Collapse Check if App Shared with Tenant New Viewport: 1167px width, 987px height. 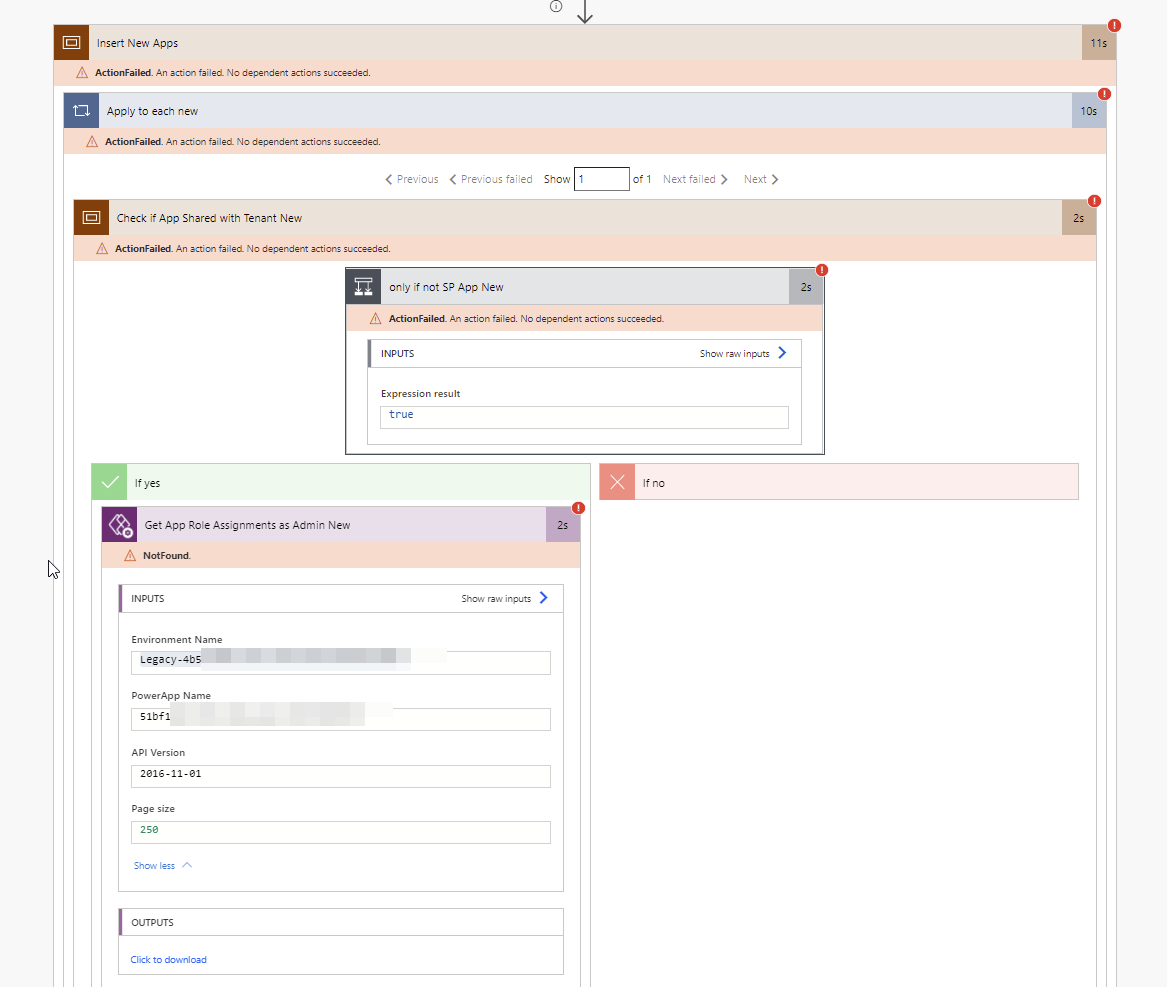pos(585,217)
